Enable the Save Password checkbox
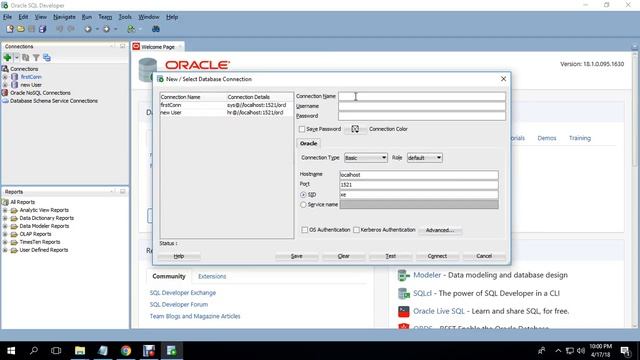 302,129
